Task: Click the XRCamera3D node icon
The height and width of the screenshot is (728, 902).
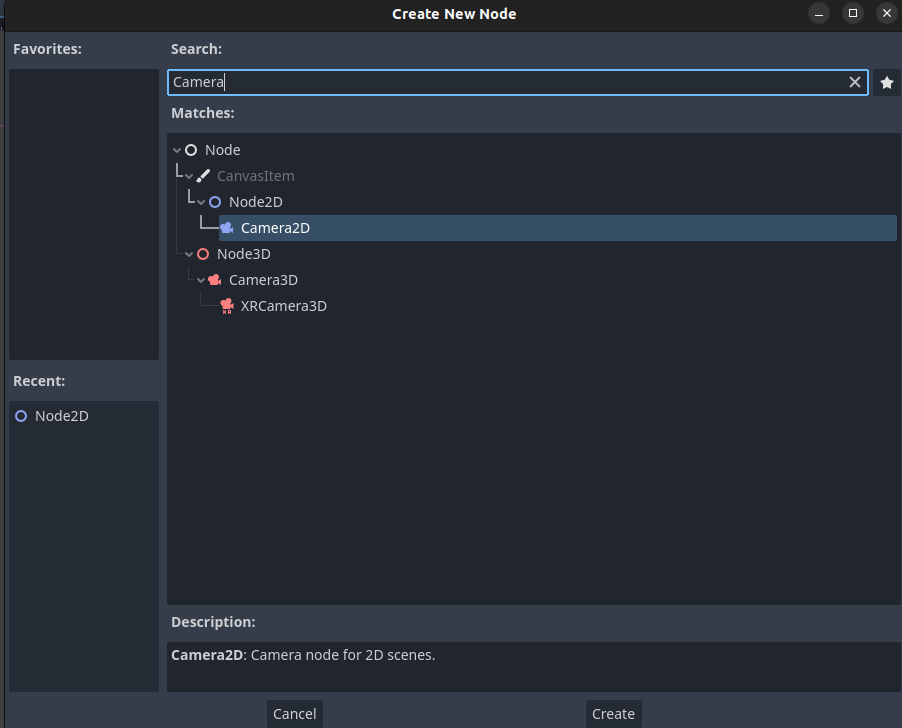Action: pyautogui.click(x=227, y=306)
